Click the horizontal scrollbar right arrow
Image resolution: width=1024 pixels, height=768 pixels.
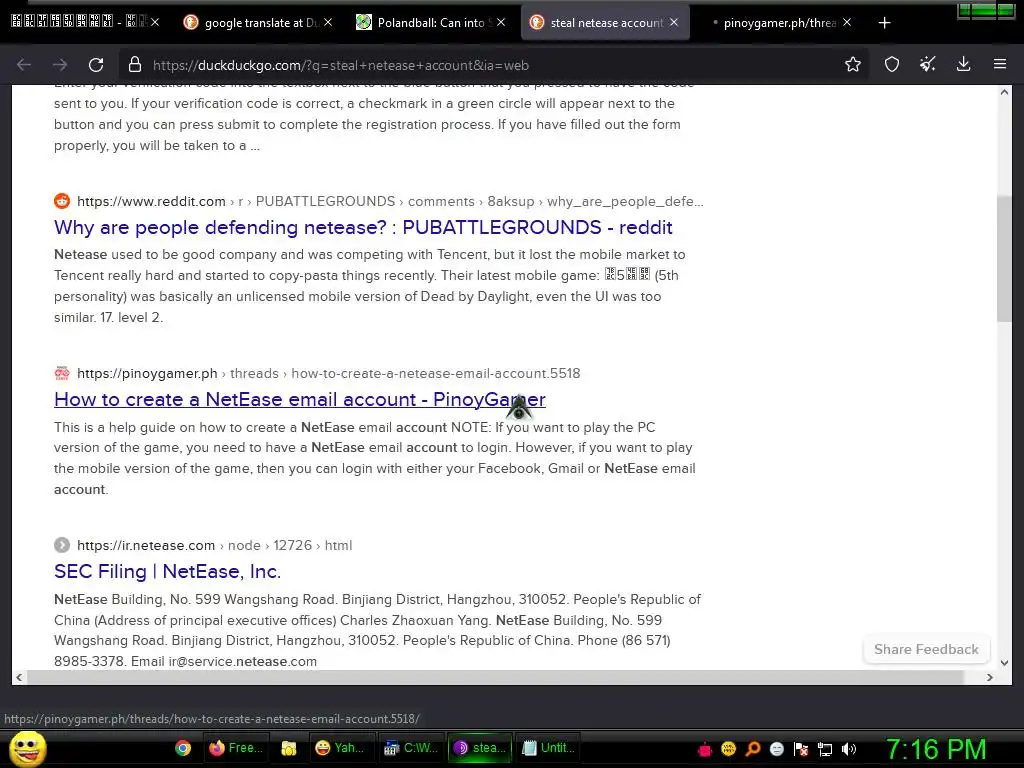[990, 678]
